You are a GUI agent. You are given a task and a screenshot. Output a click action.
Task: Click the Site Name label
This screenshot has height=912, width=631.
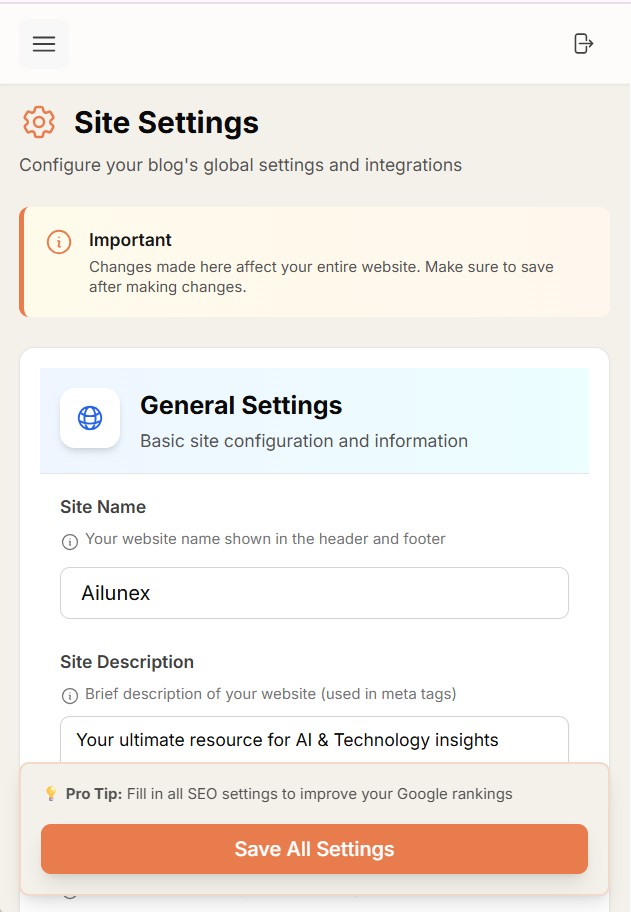coord(103,507)
